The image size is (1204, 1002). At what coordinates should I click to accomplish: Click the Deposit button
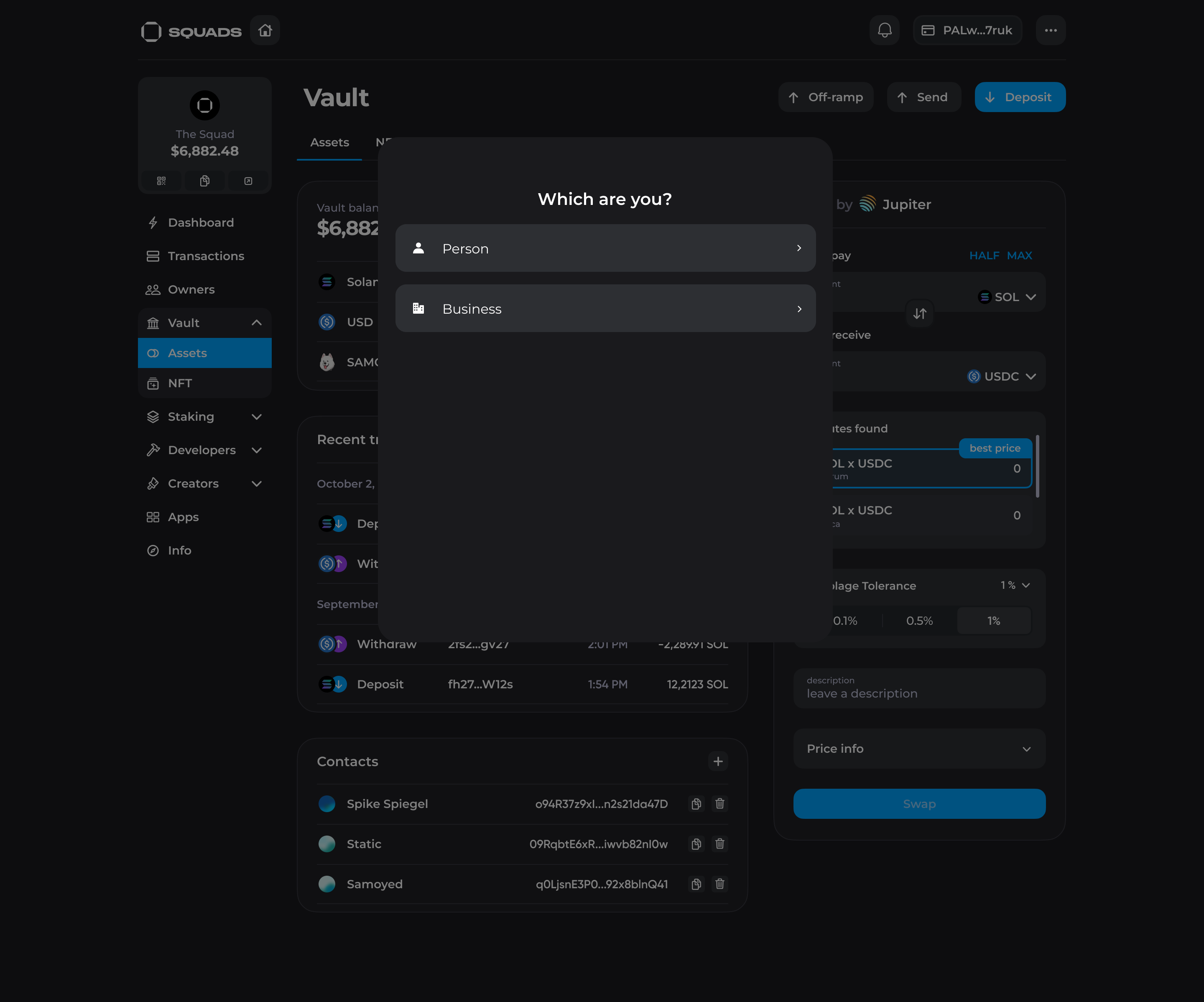click(1019, 97)
